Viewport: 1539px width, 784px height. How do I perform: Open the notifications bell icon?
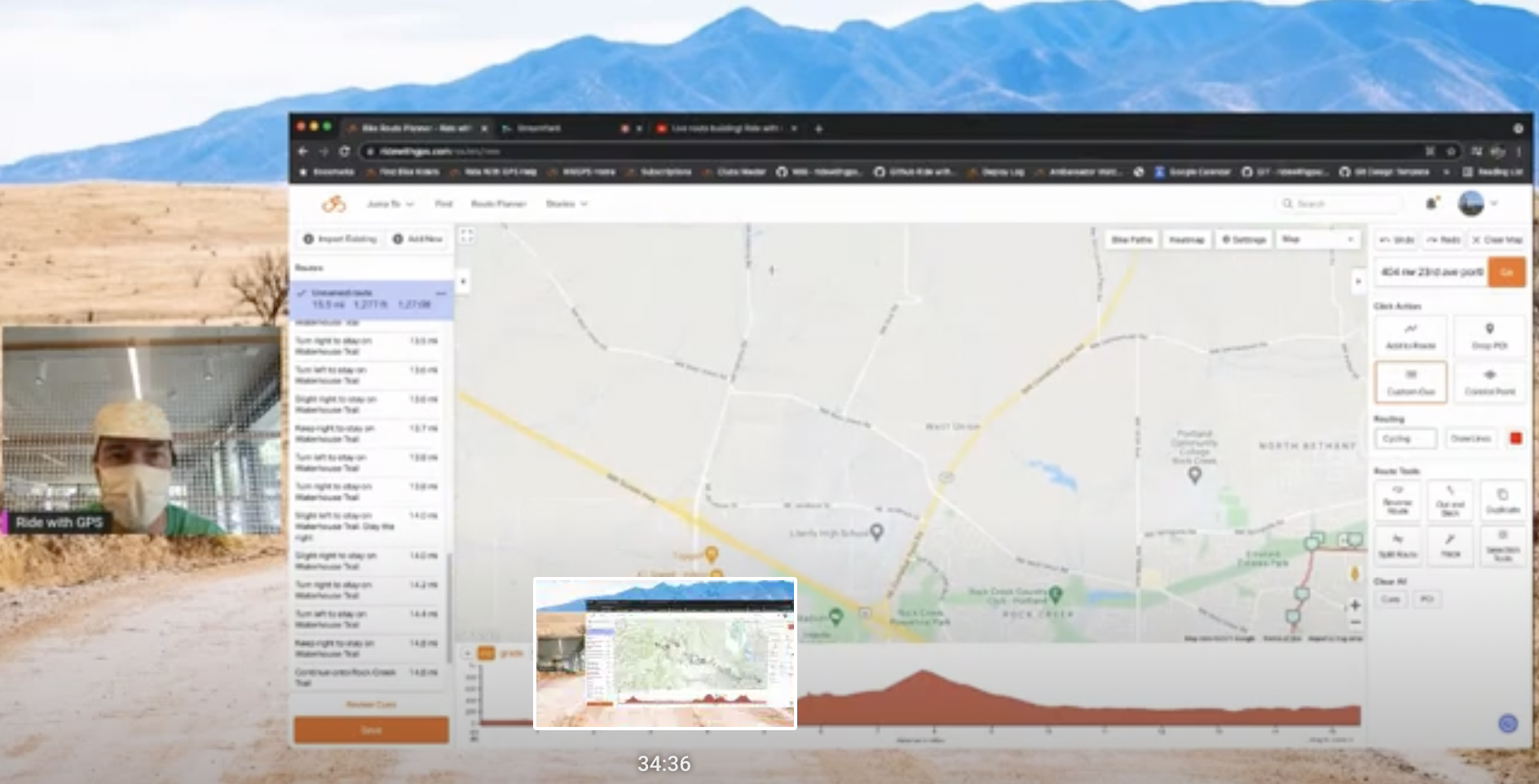click(x=1431, y=204)
